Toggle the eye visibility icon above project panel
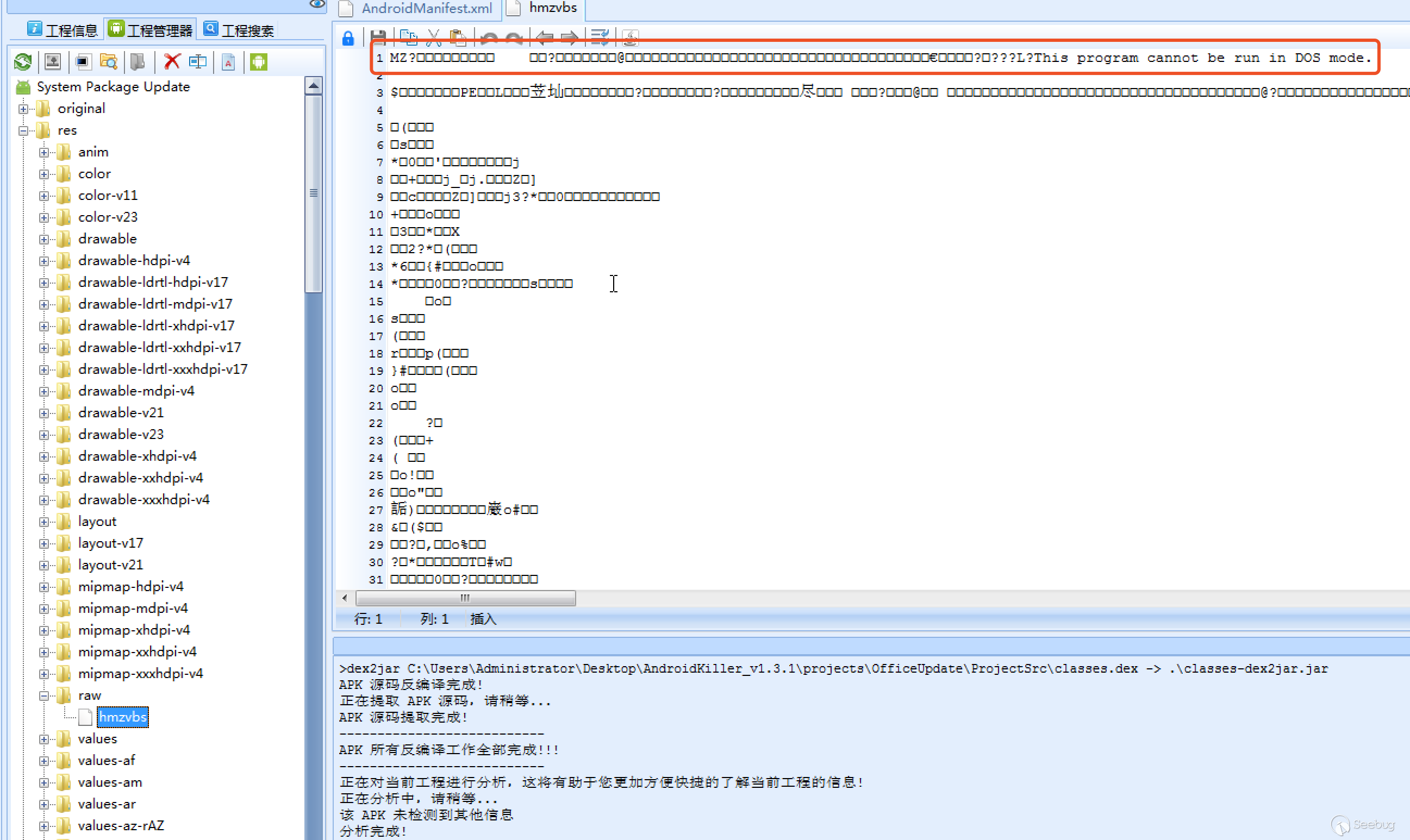1410x840 pixels. (317, 4)
